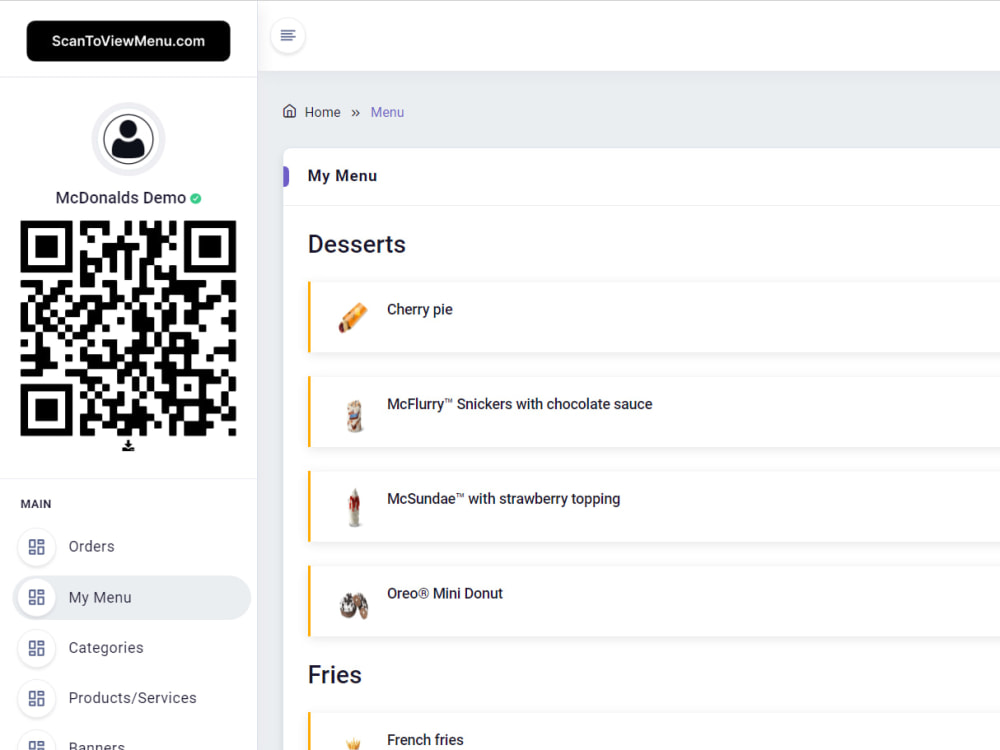Screen dimensions: 1000x750
Task: Select McSundae with strawberry topping item
Action: click(654, 506)
